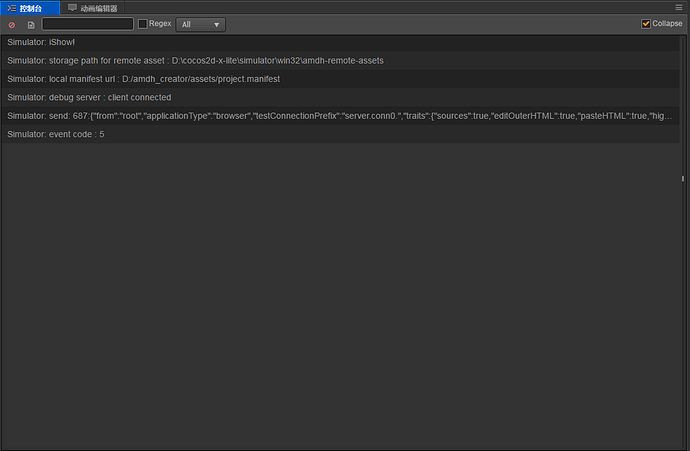This screenshot has width=690, height=451.
Task: Switch to the 控制台 tab
Action: pos(30,8)
